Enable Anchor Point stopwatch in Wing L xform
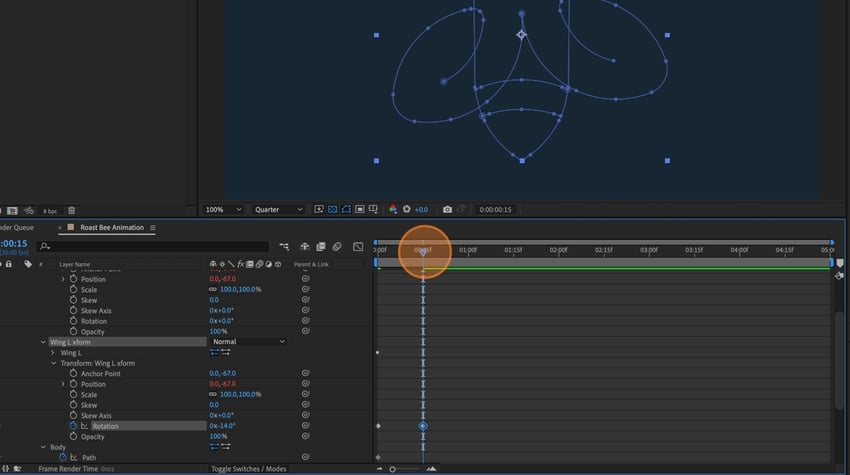 (73, 373)
